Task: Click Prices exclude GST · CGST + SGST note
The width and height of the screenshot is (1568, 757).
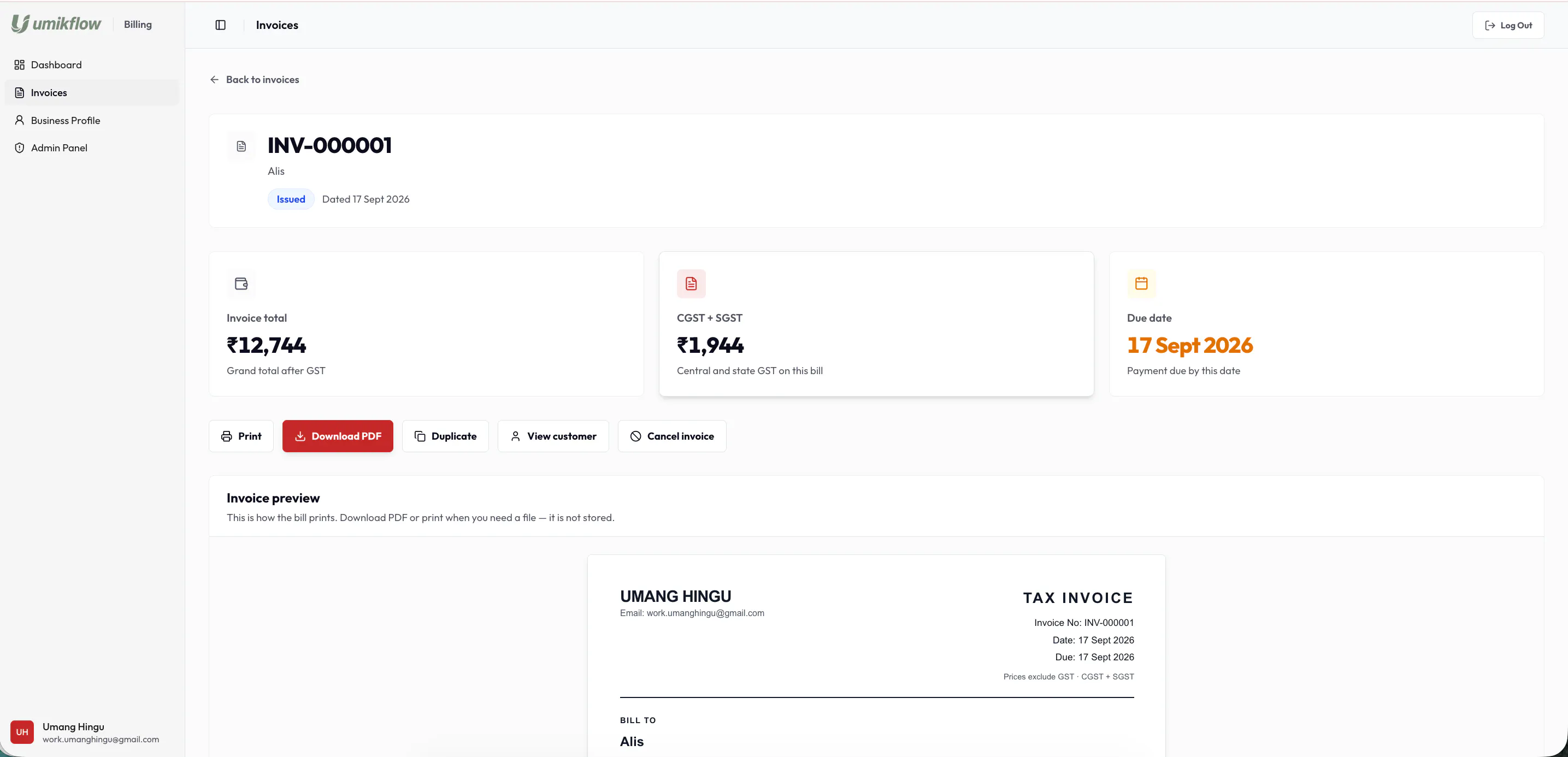Action: point(1068,677)
